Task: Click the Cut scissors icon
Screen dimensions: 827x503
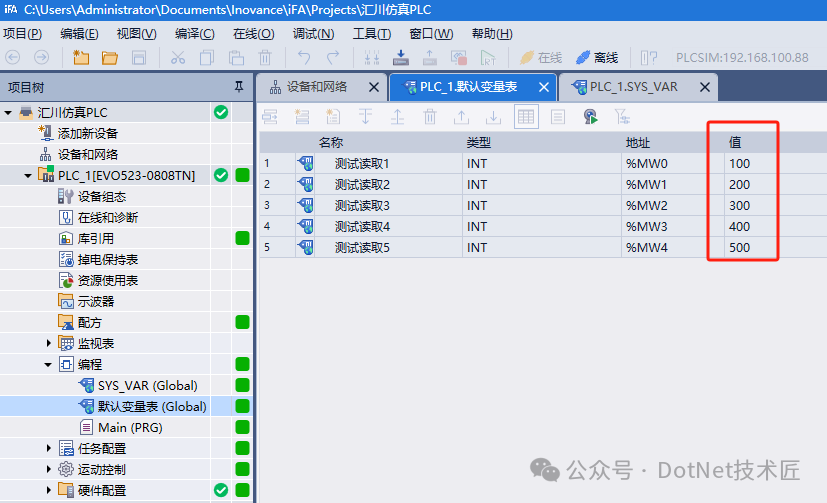Action: (178, 57)
